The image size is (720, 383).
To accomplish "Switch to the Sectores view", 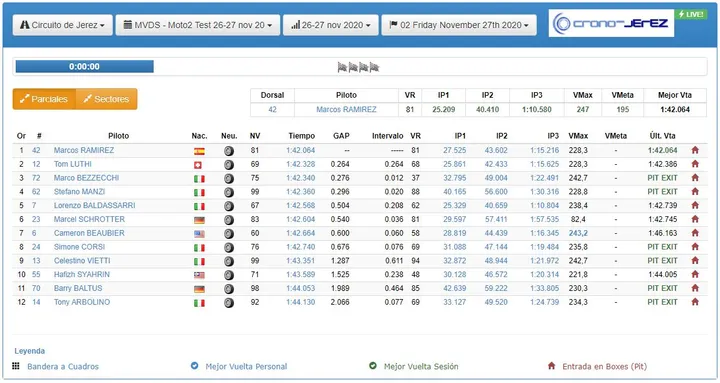I will click(x=107, y=99).
